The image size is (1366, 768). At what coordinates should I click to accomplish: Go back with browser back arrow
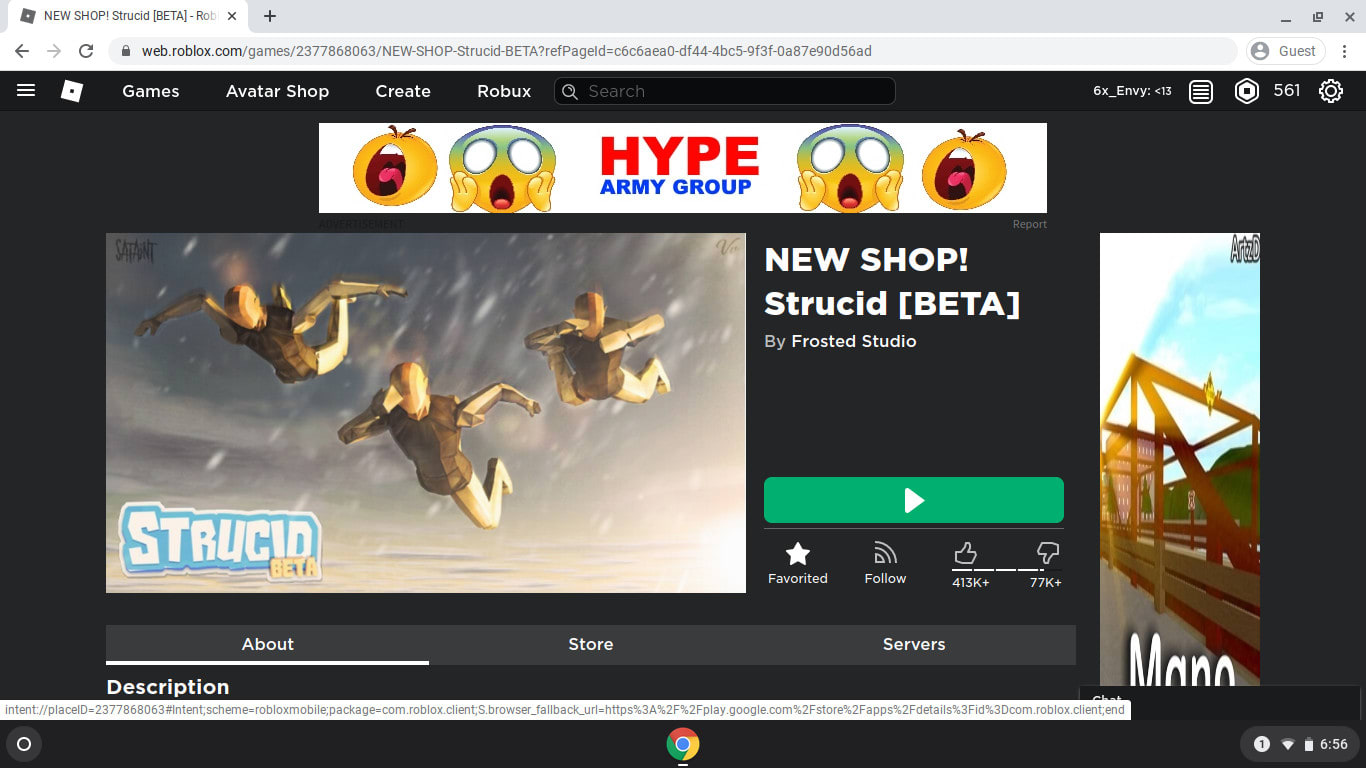point(22,51)
